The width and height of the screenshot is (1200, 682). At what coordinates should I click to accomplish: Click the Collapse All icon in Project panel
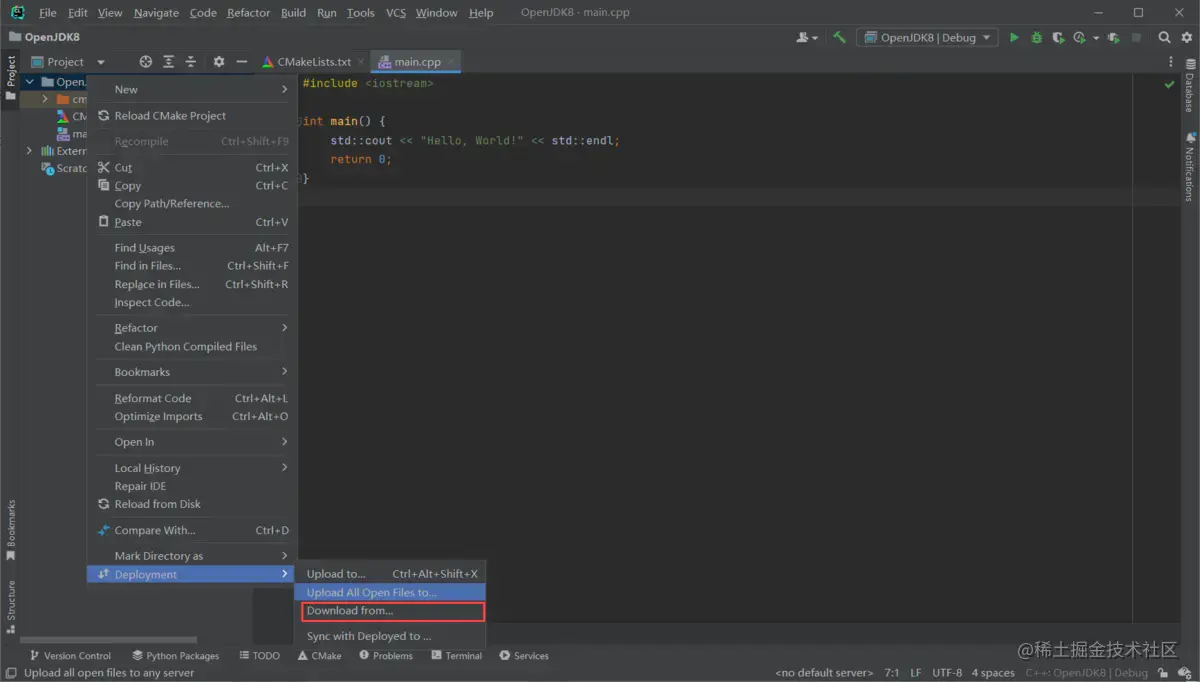191,62
